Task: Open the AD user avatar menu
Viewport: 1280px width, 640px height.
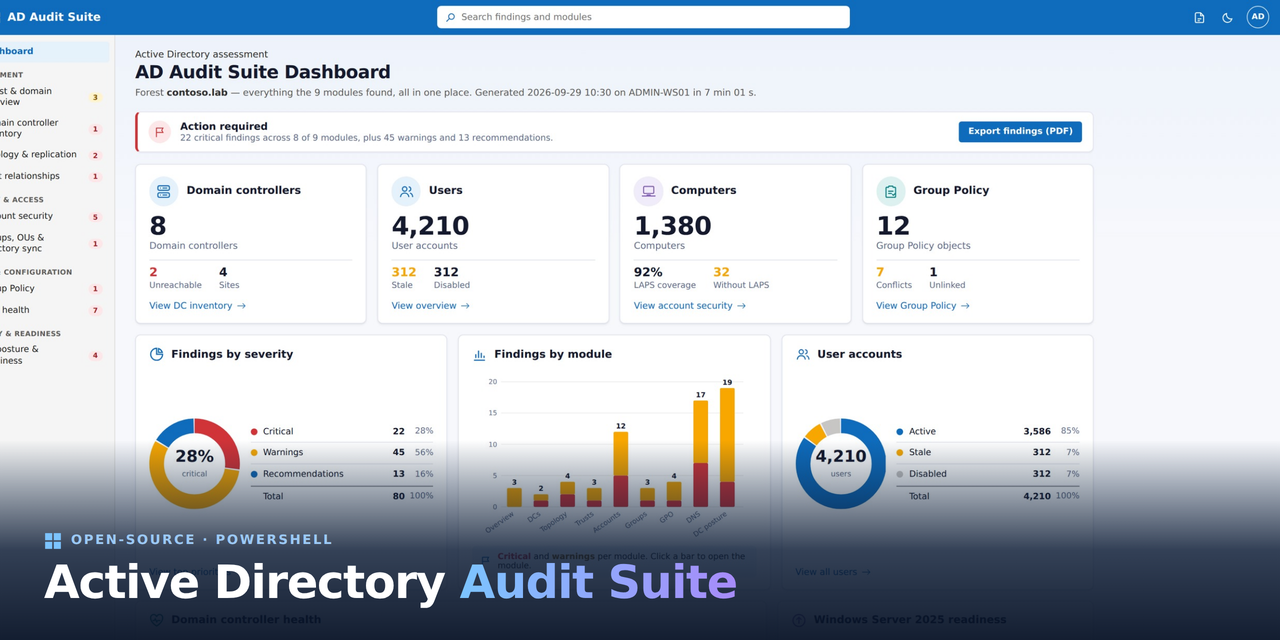Action: [1257, 17]
